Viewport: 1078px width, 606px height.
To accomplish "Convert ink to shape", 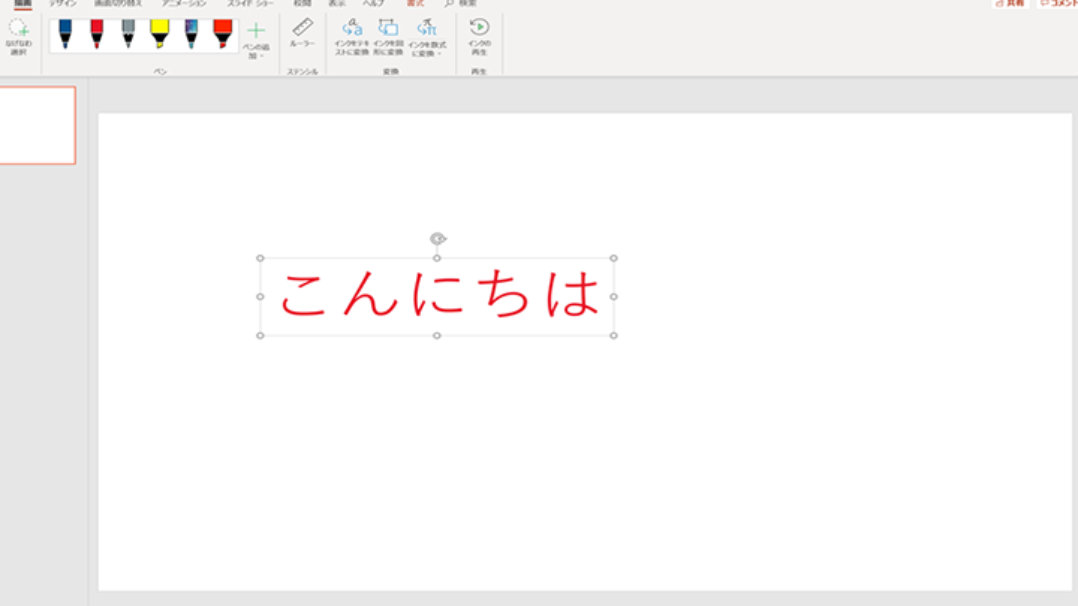I will point(388,37).
